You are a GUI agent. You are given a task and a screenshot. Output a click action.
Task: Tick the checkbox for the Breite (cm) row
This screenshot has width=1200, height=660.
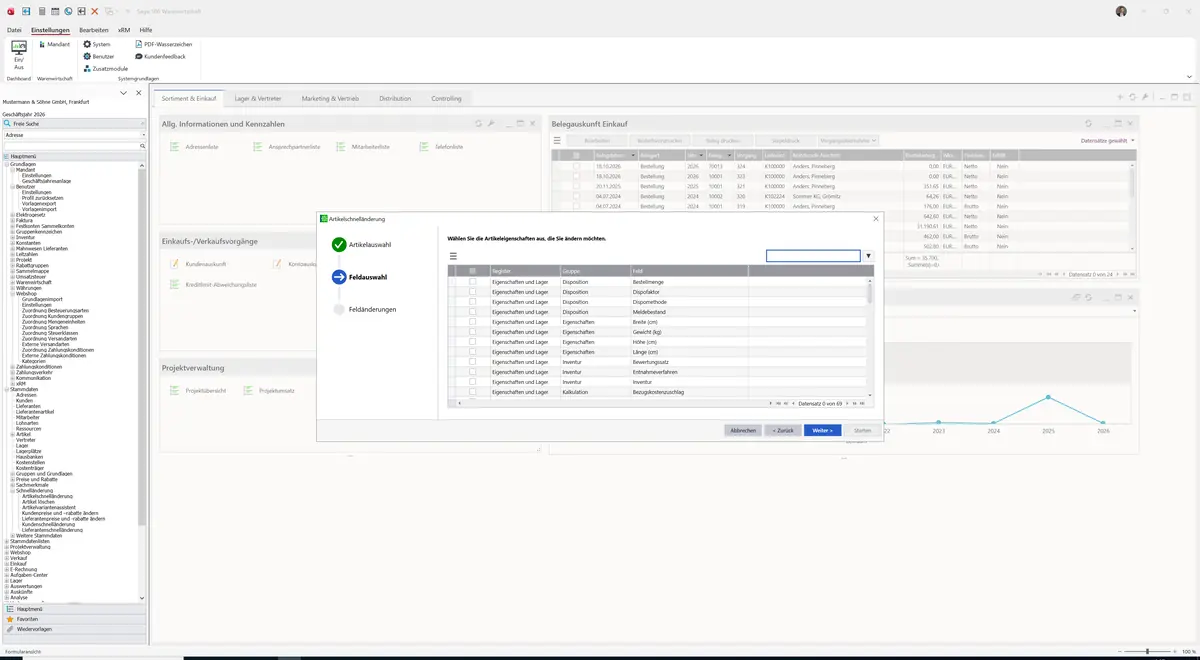click(473, 322)
